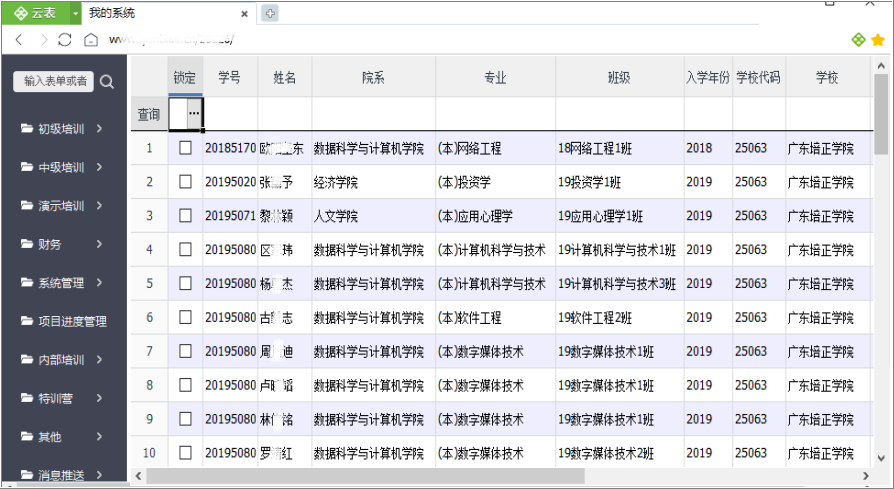The image size is (894, 489).
Task: Tick the 锁定 checkbox in row 4
Action: click(x=185, y=249)
